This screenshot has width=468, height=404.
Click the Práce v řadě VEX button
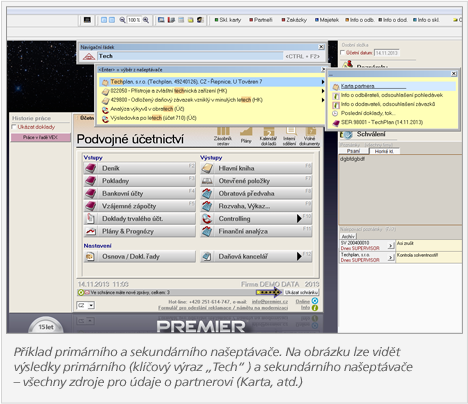(41, 137)
